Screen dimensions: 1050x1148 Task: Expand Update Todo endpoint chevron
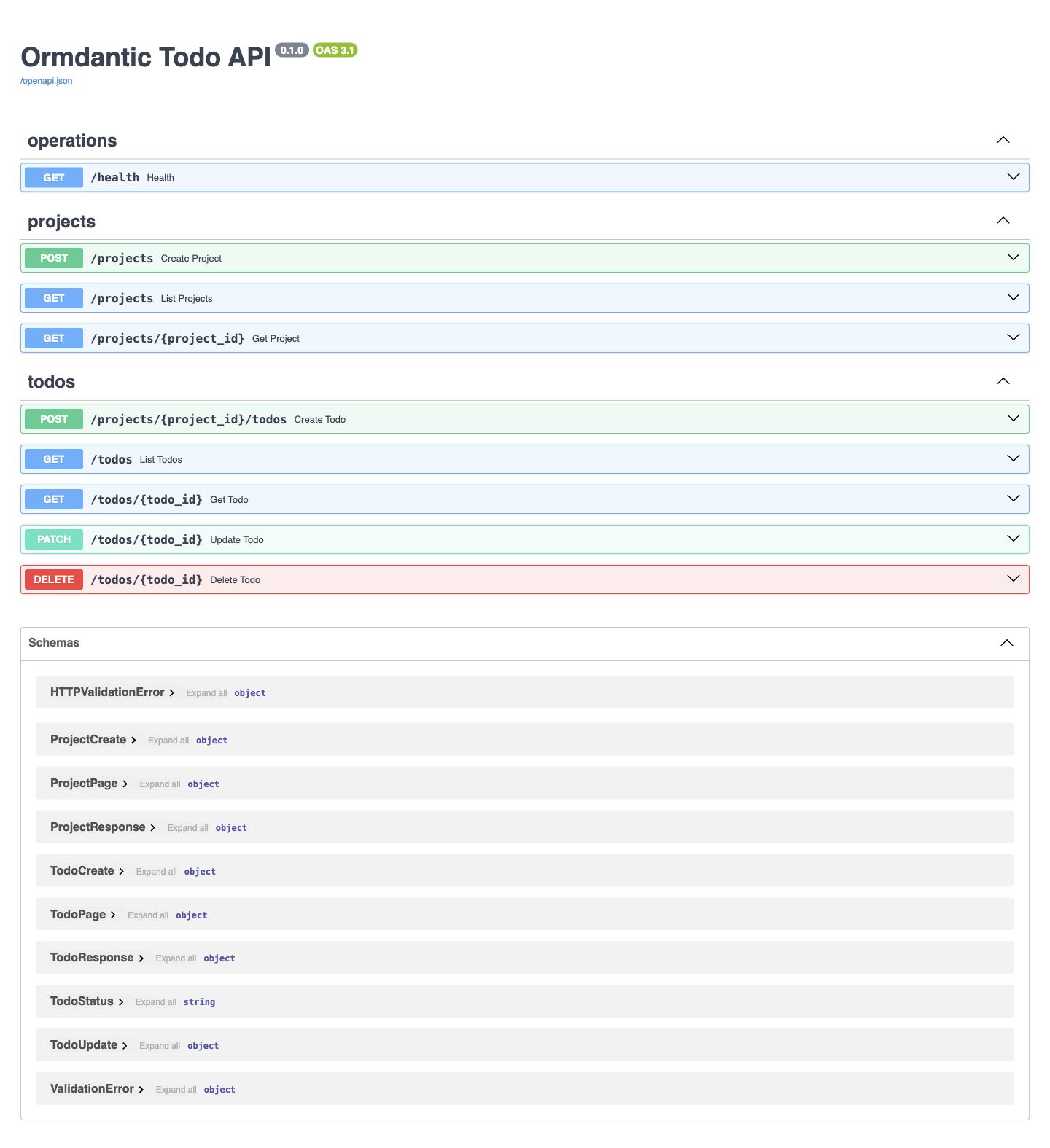point(1014,539)
